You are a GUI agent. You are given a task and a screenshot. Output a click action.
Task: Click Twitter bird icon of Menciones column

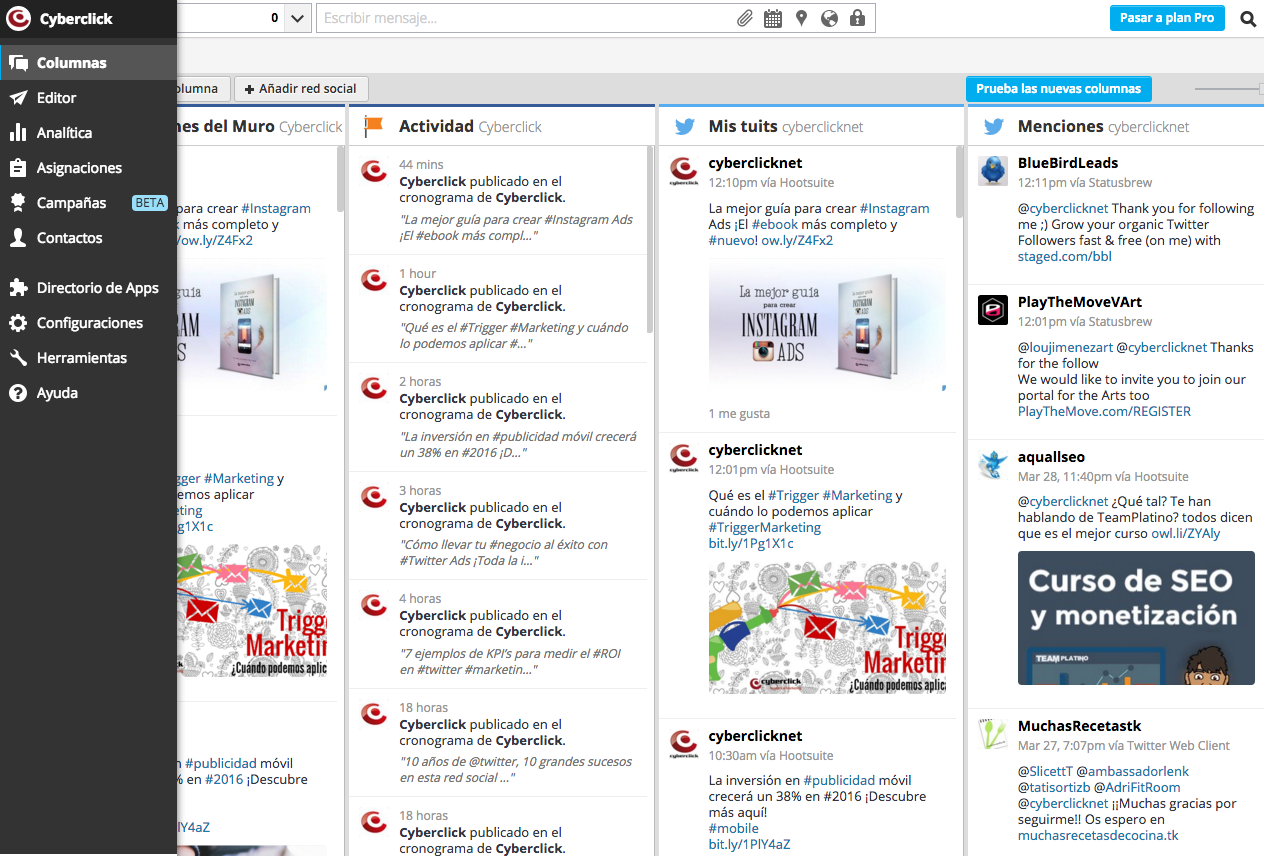pyautogui.click(x=993, y=127)
